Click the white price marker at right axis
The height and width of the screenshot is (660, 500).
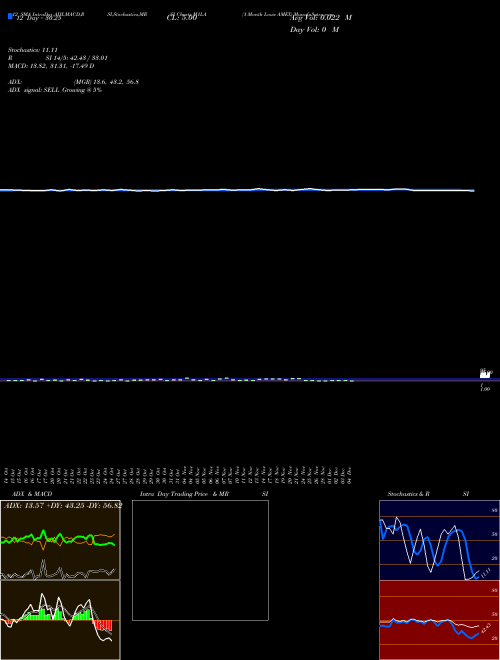pos(485,374)
